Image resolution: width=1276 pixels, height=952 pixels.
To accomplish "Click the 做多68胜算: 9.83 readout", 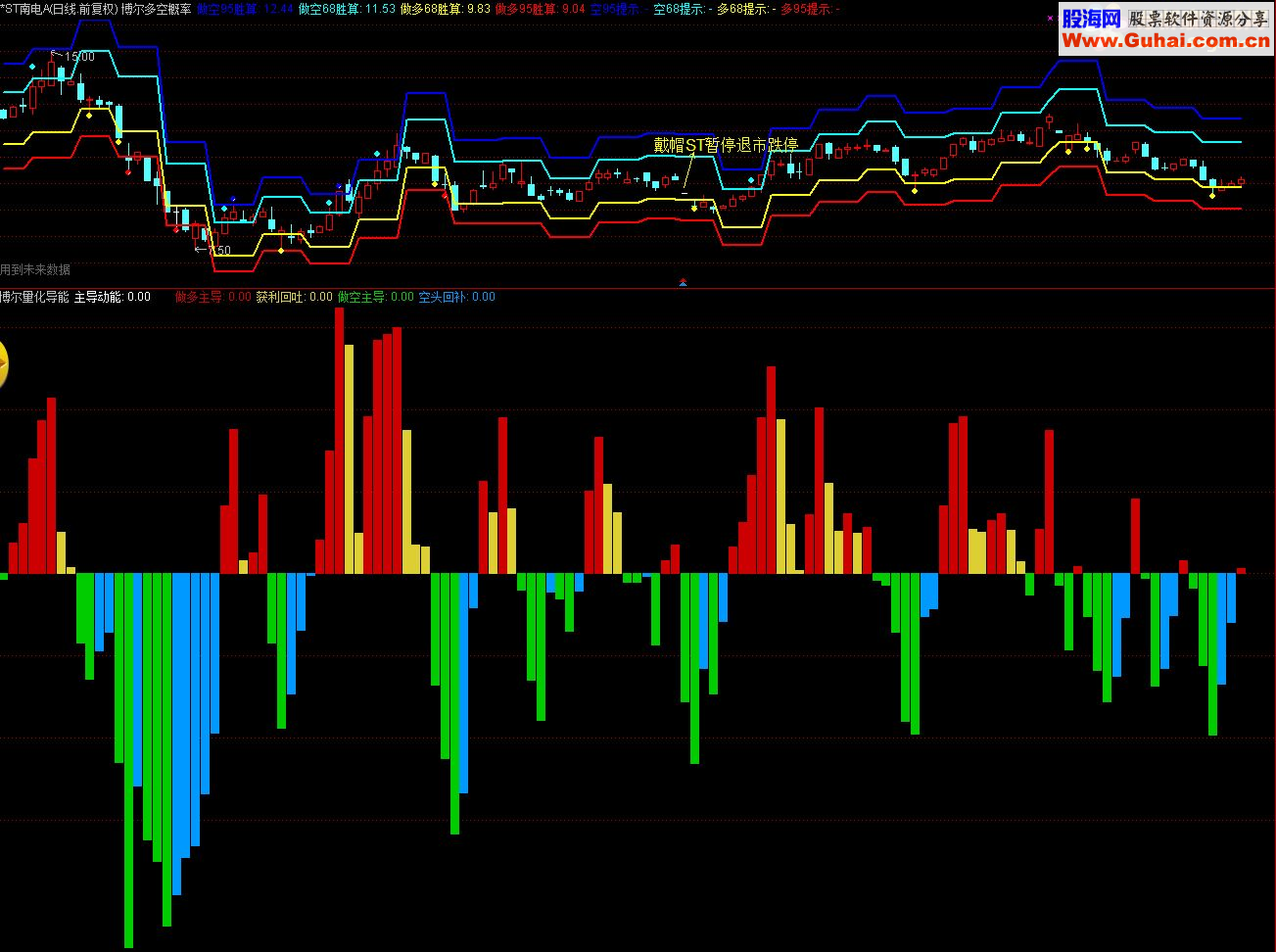I will pos(446,9).
